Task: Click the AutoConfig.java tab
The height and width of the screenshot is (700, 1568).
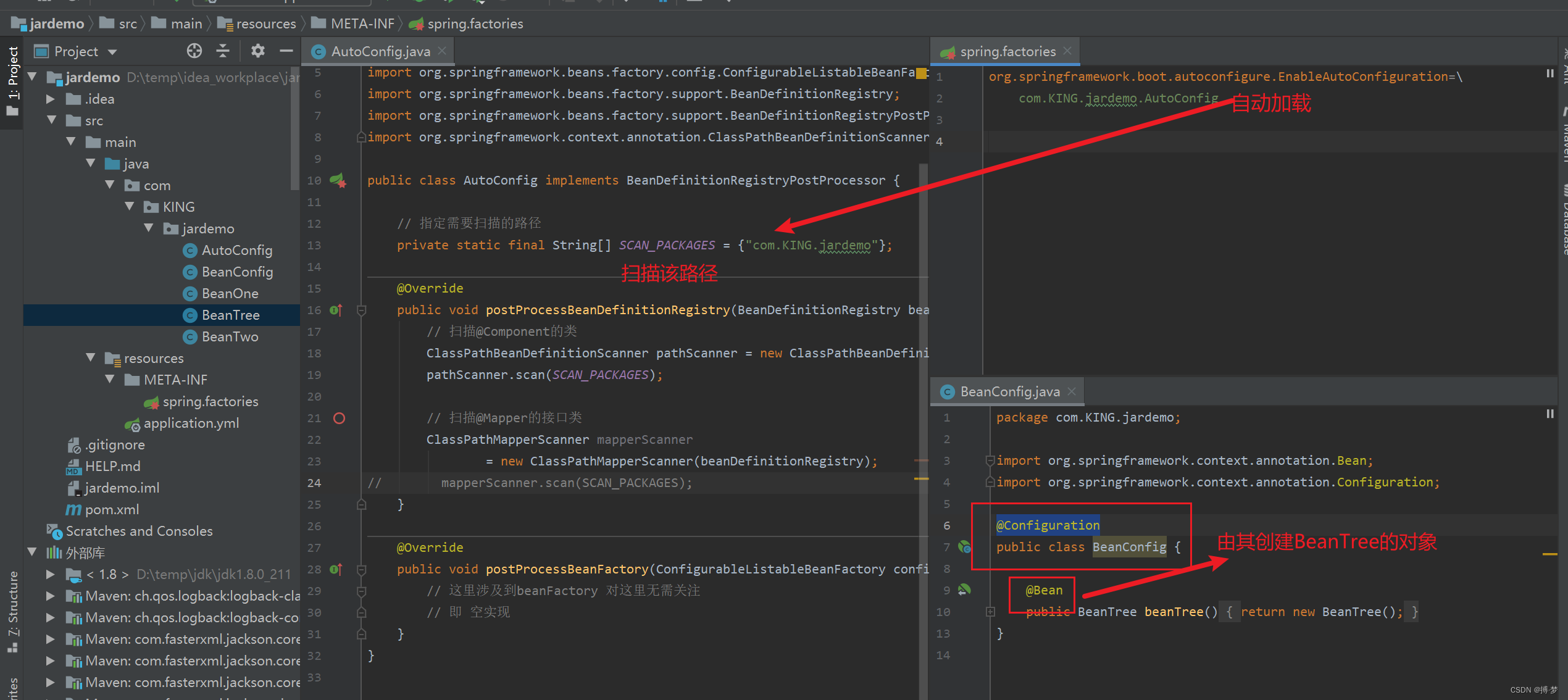Action: tap(379, 51)
